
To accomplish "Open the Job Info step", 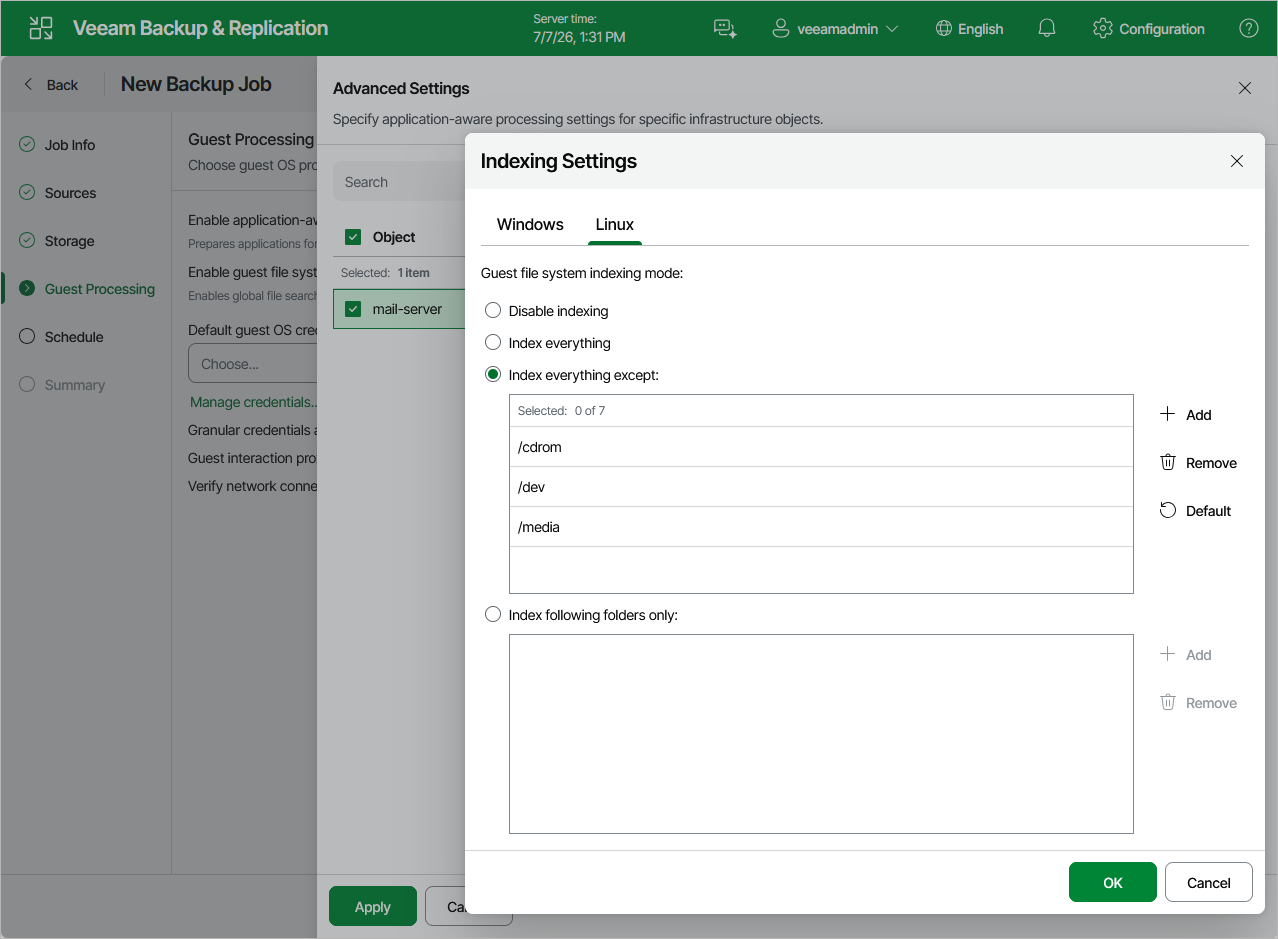I will pos(70,145).
